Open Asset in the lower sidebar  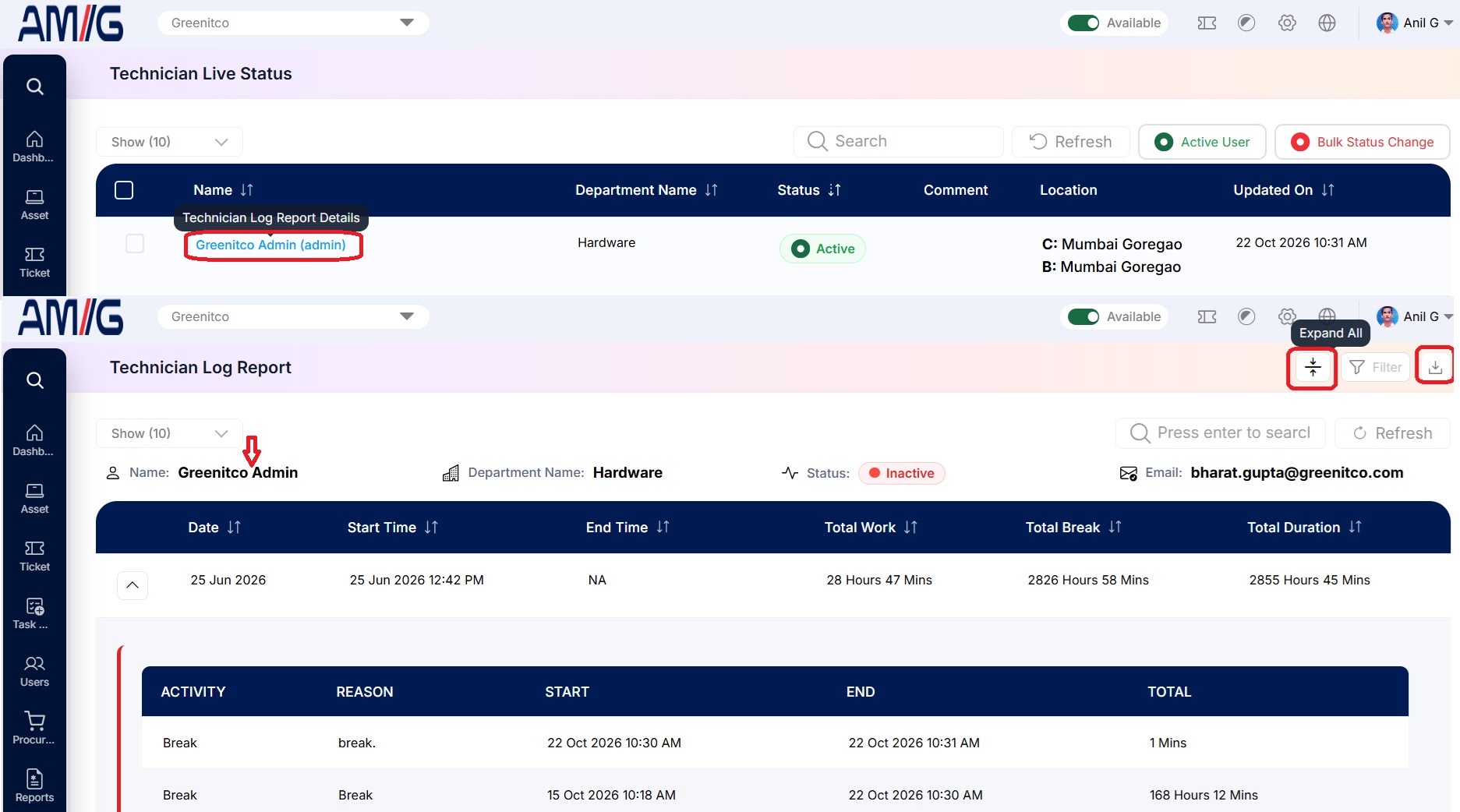34,499
